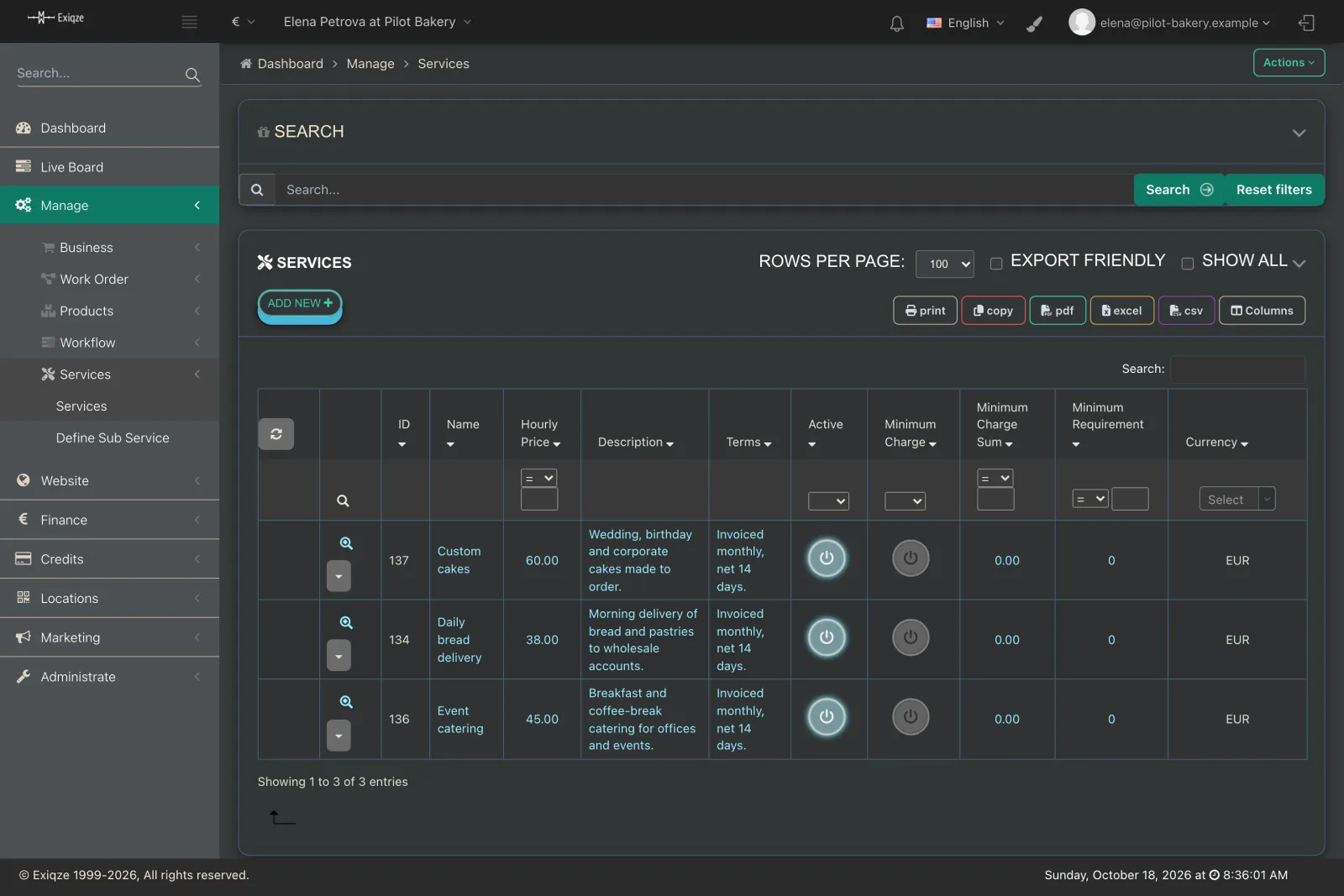Click the Add New button
Viewport: 1344px width, 896px height.
(300, 303)
